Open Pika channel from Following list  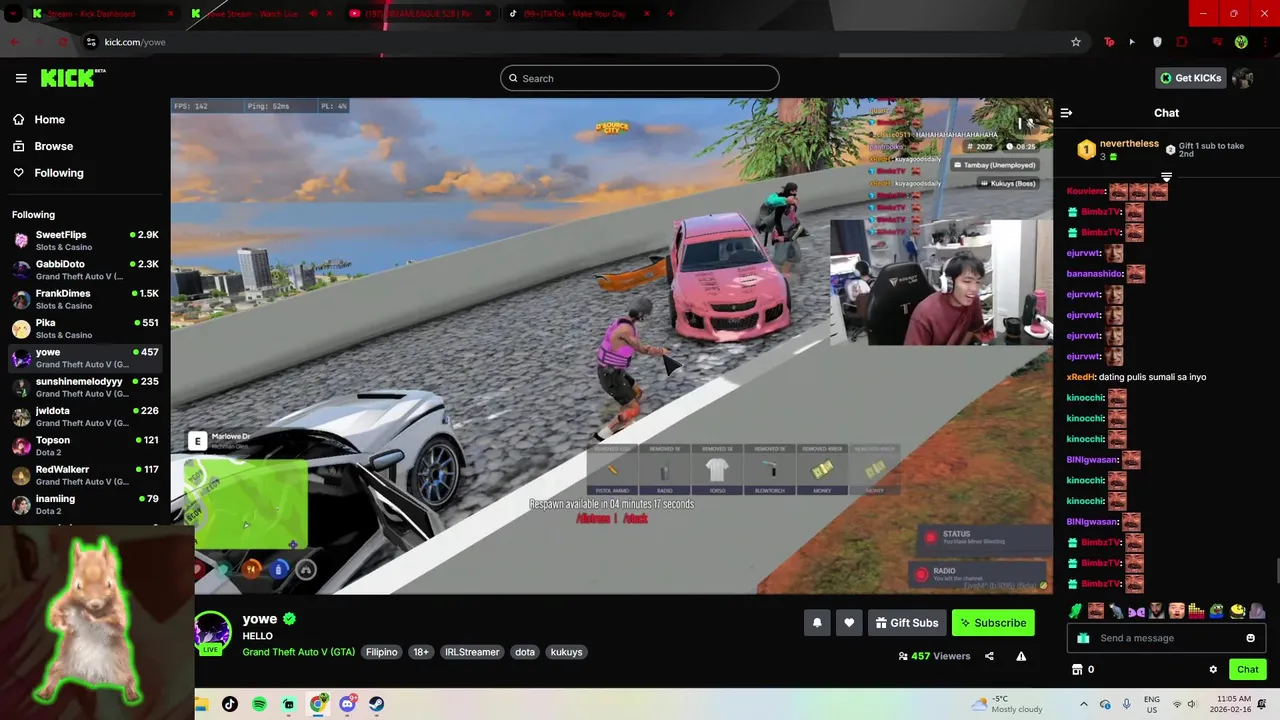[x=85, y=328]
